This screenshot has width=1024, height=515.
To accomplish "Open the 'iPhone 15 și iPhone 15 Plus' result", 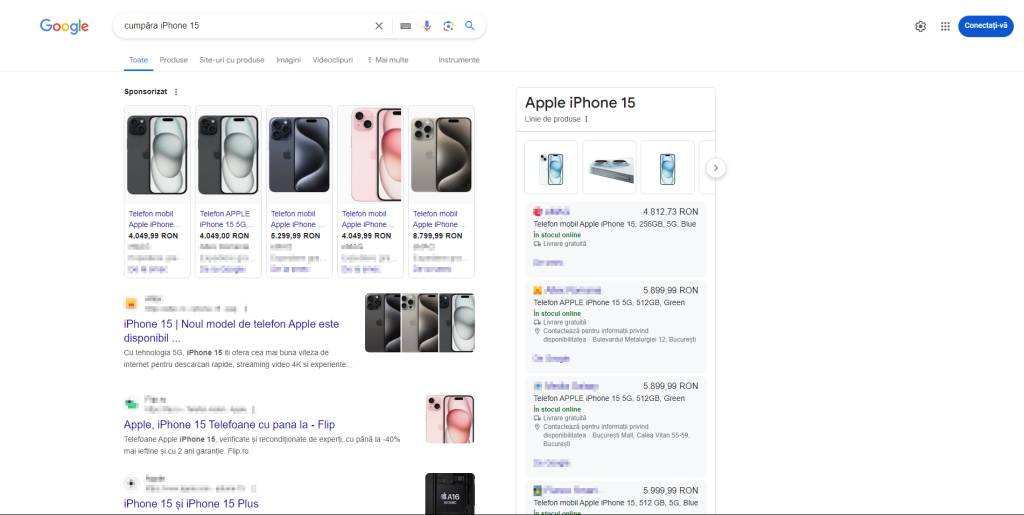I will (x=191, y=504).
